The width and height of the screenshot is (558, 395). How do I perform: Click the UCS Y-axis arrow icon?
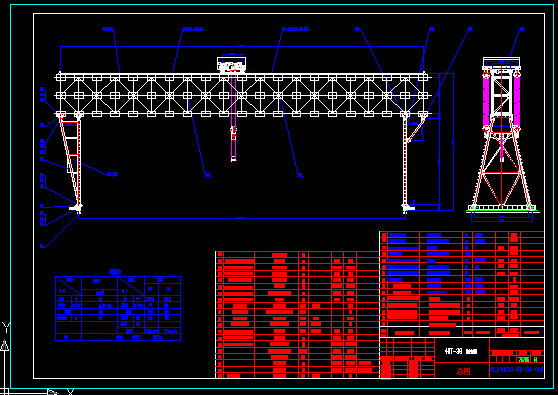coord(5,345)
